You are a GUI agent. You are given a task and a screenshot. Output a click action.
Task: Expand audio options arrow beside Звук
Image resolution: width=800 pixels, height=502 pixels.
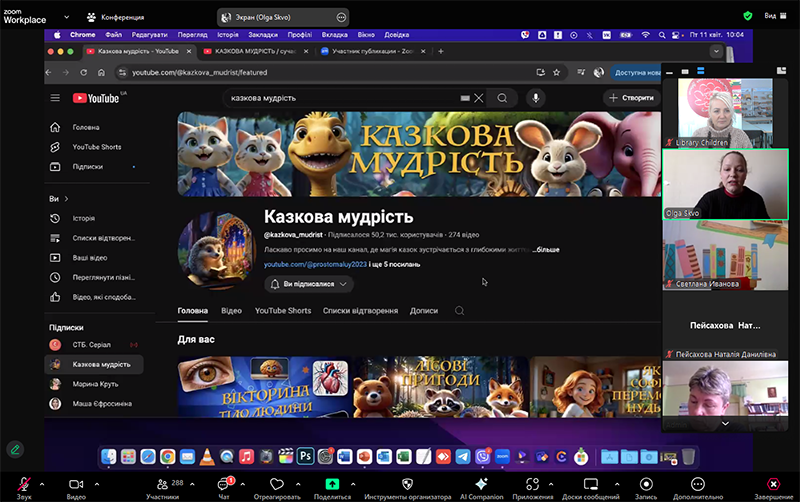coord(42,484)
